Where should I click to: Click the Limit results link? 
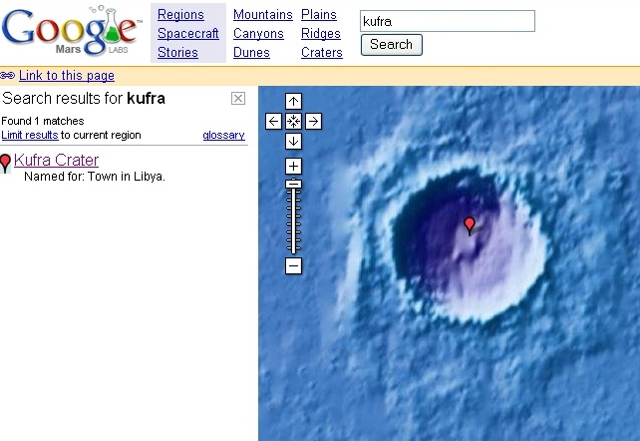click(30, 135)
